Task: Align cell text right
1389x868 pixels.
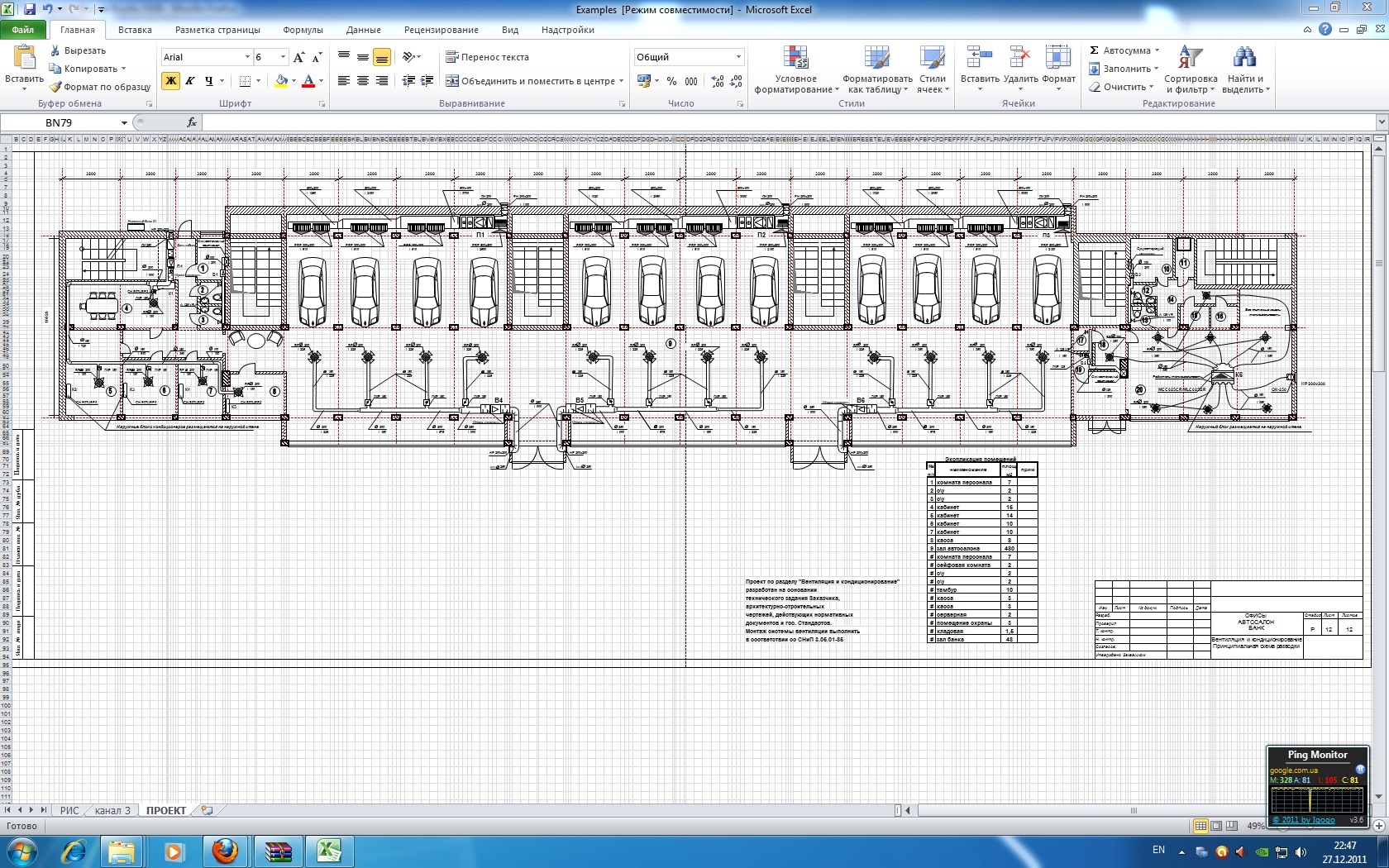Action: click(x=382, y=81)
